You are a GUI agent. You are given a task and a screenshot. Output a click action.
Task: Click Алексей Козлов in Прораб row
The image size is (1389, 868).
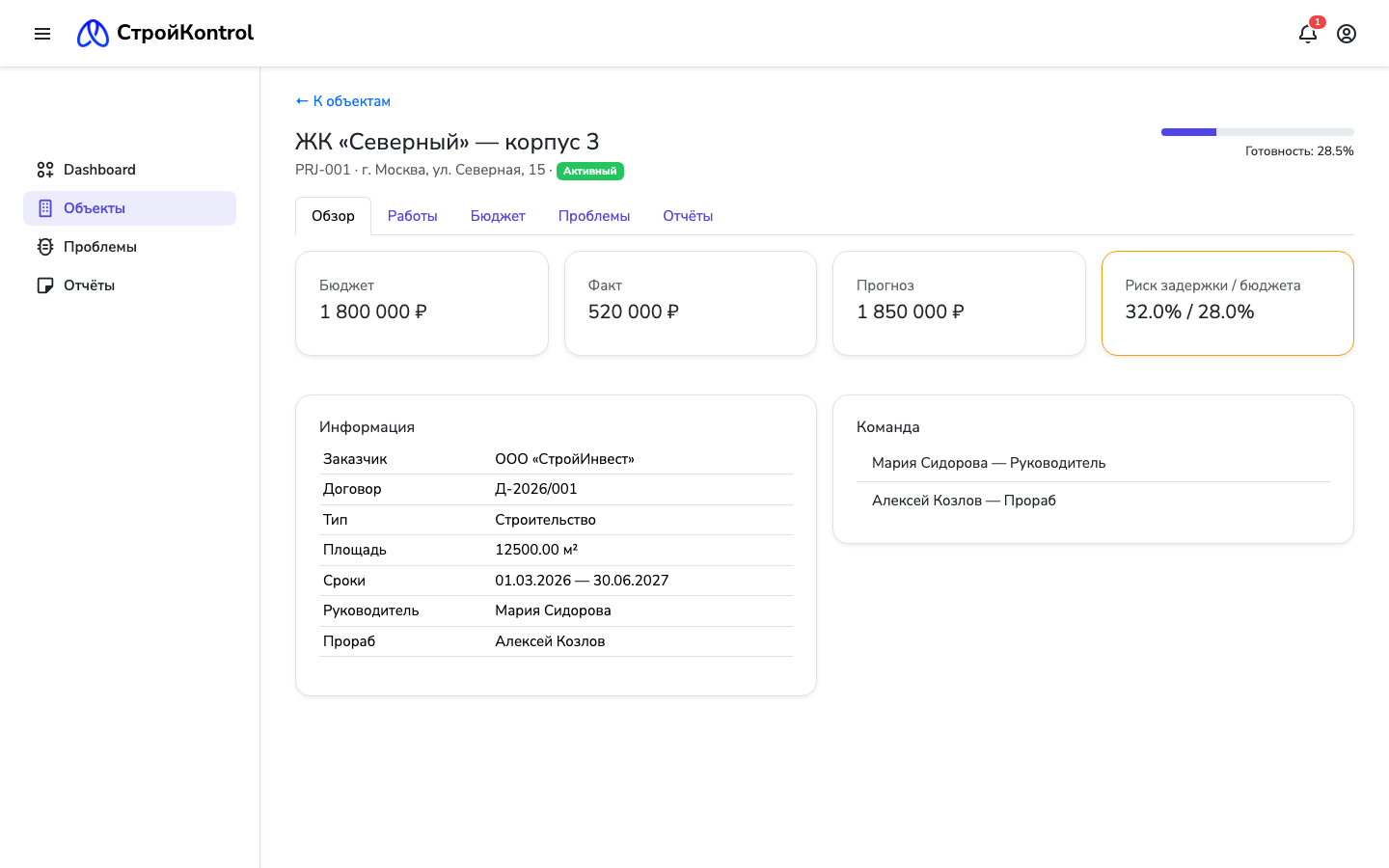pyautogui.click(x=550, y=641)
